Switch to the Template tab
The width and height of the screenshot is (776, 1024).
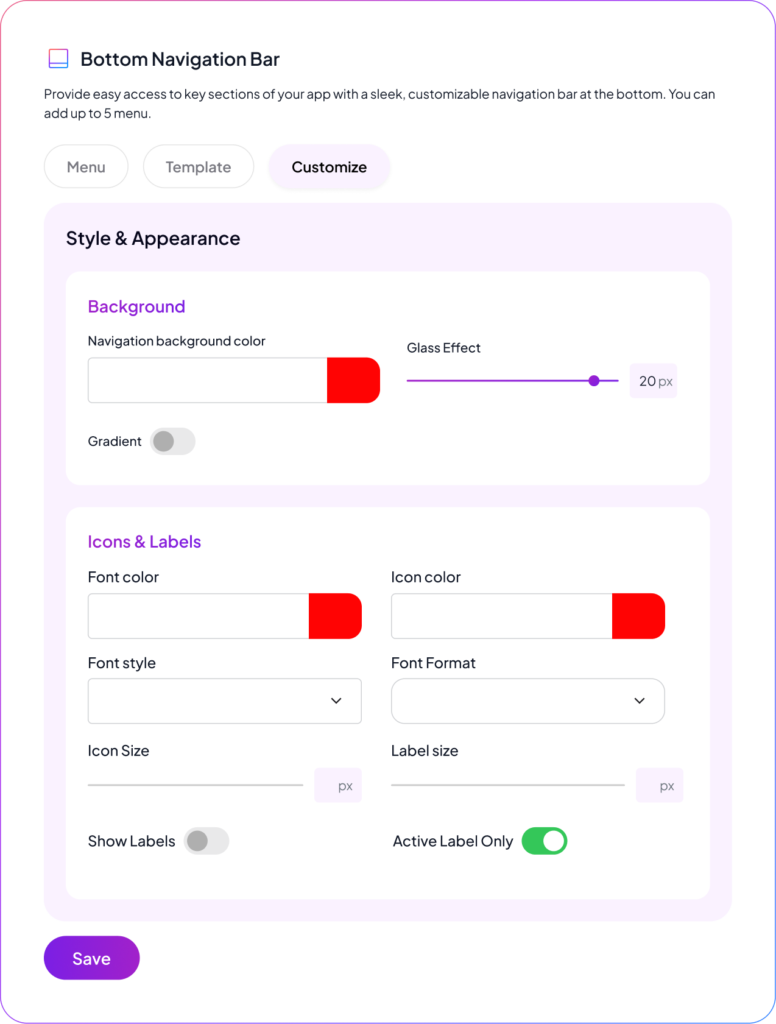click(x=198, y=167)
